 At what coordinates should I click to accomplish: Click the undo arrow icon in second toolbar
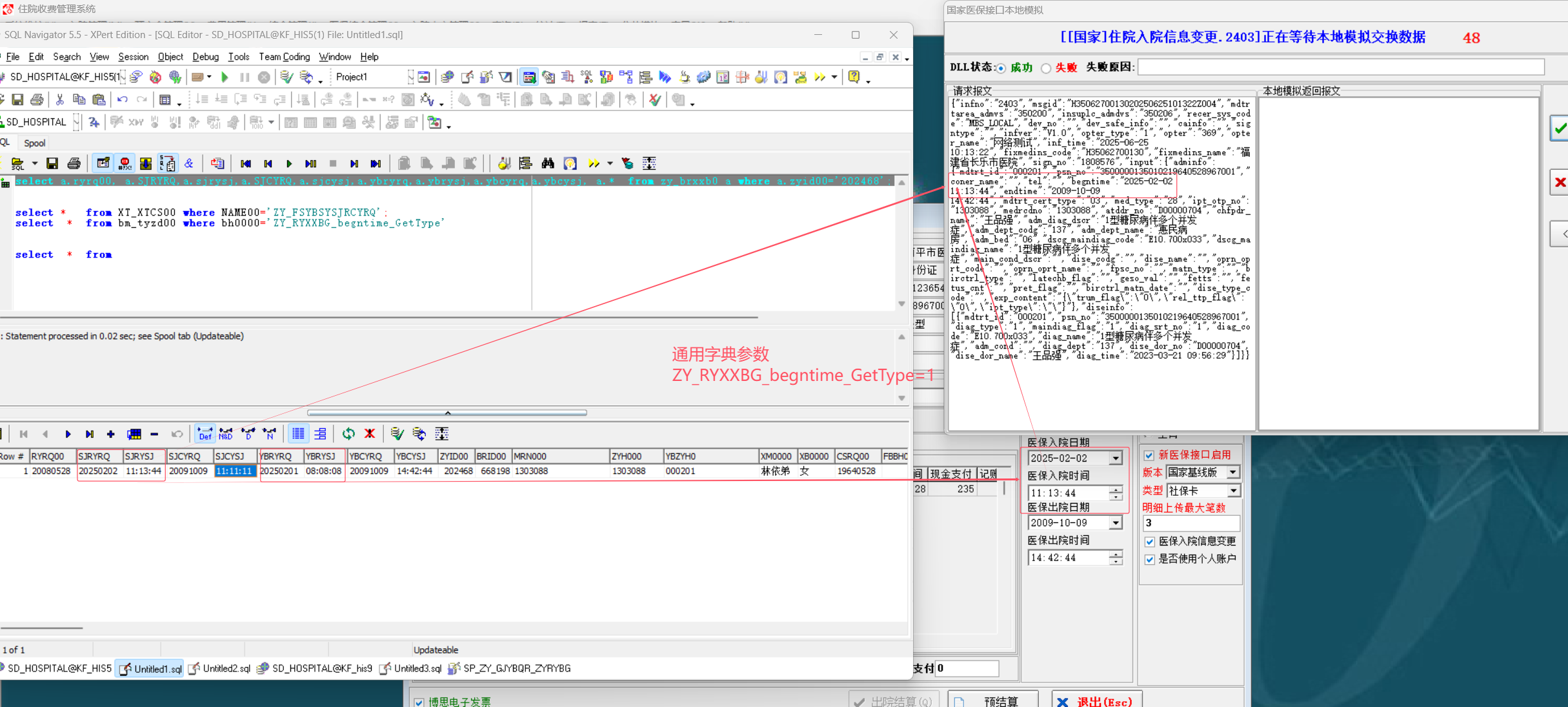point(122,99)
